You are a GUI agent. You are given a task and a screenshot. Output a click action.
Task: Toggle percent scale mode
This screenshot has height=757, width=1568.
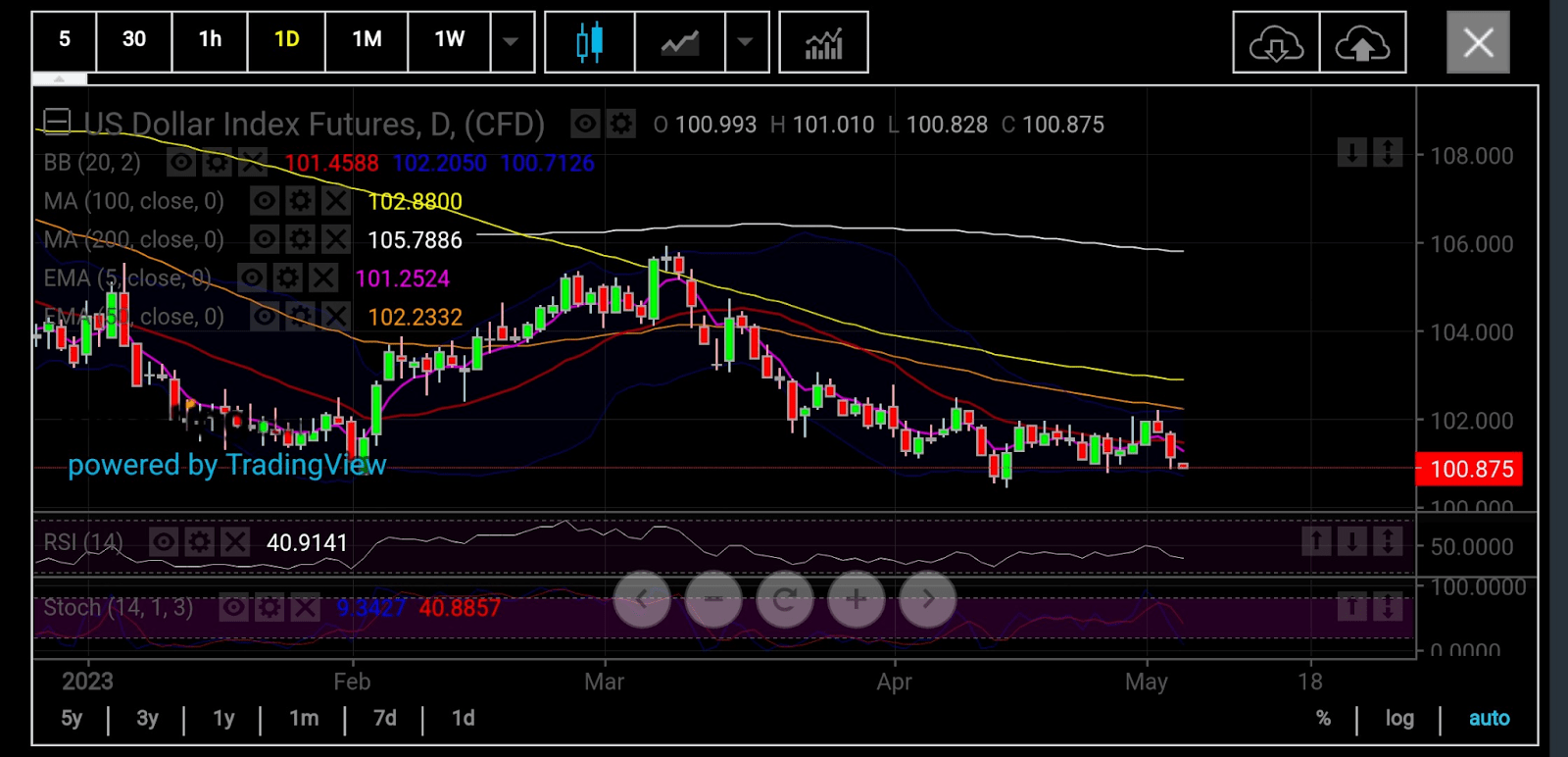pyautogui.click(x=1323, y=718)
